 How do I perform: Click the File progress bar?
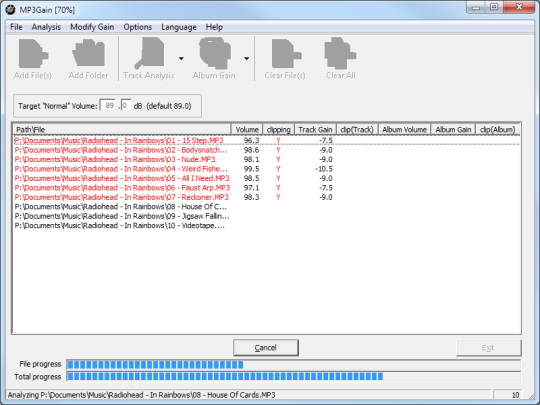point(293,364)
